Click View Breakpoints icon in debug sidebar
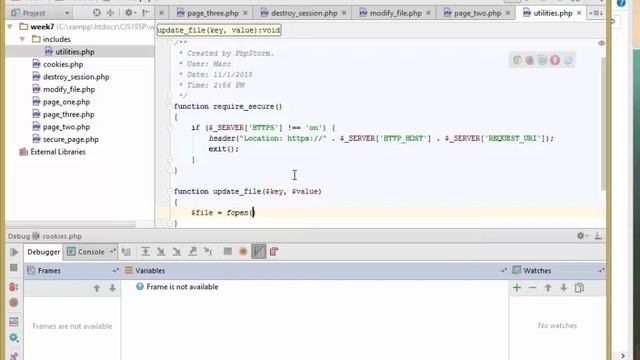 point(13,287)
